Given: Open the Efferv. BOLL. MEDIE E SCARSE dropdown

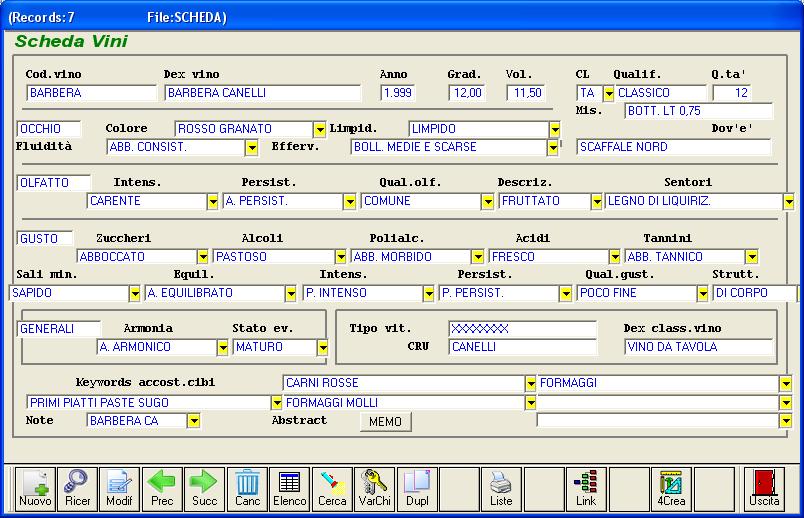Looking at the screenshot, I should pos(553,148).
